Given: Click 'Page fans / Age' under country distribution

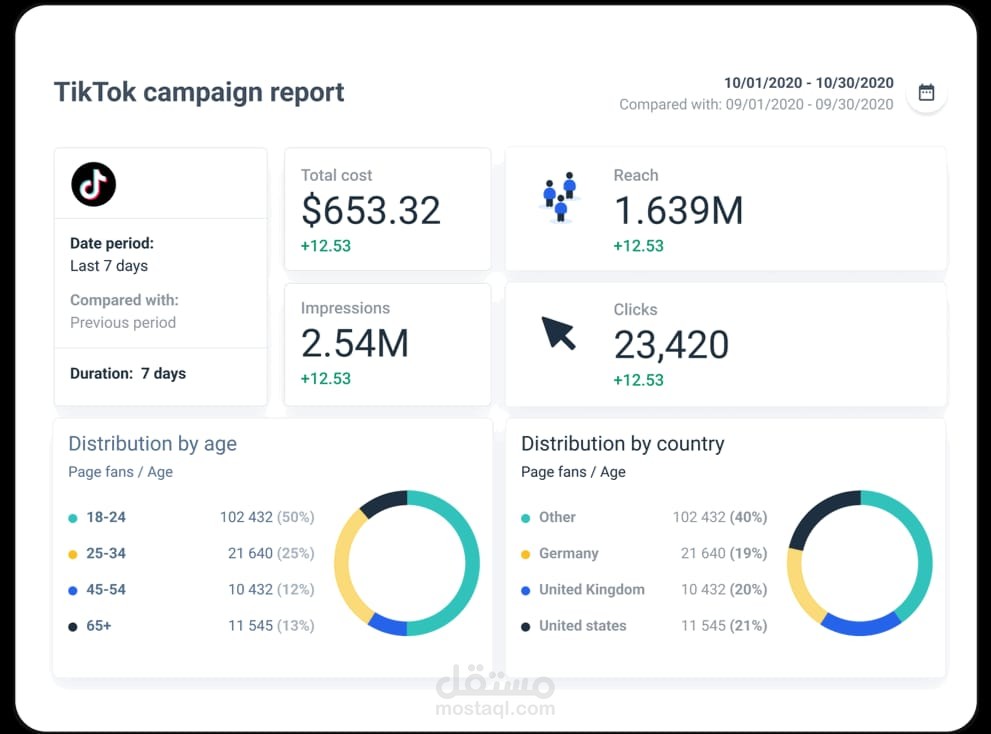Looking at the screenshot, I should 573,472.
